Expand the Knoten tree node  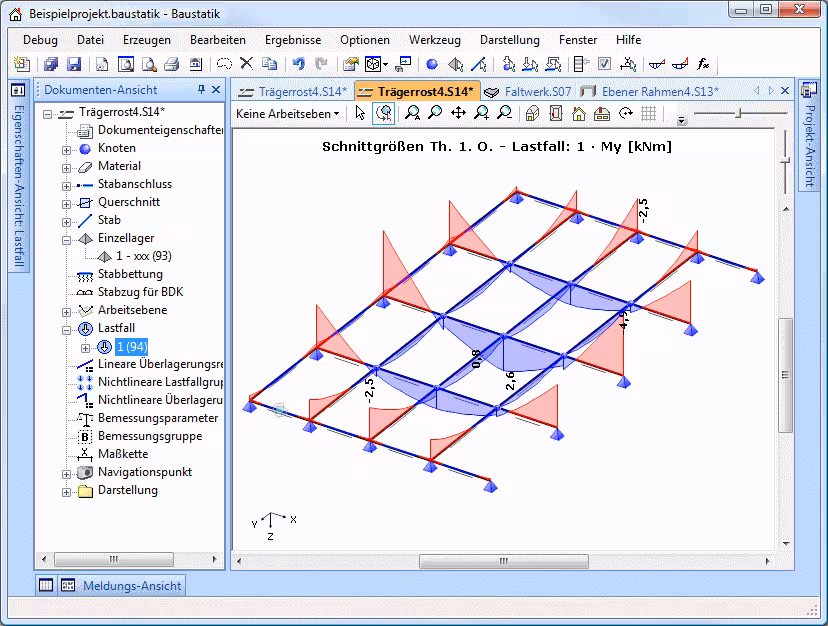[67, 149]
